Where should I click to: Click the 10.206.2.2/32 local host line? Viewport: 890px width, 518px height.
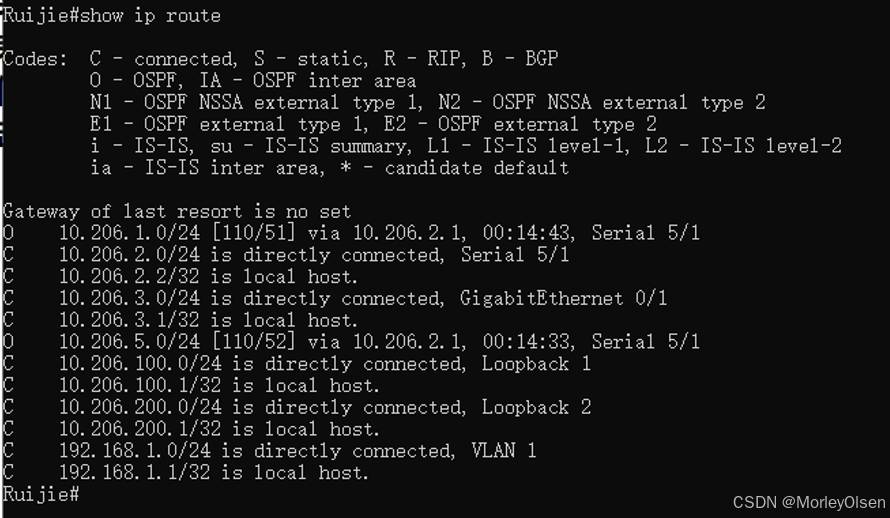[208, 277]
